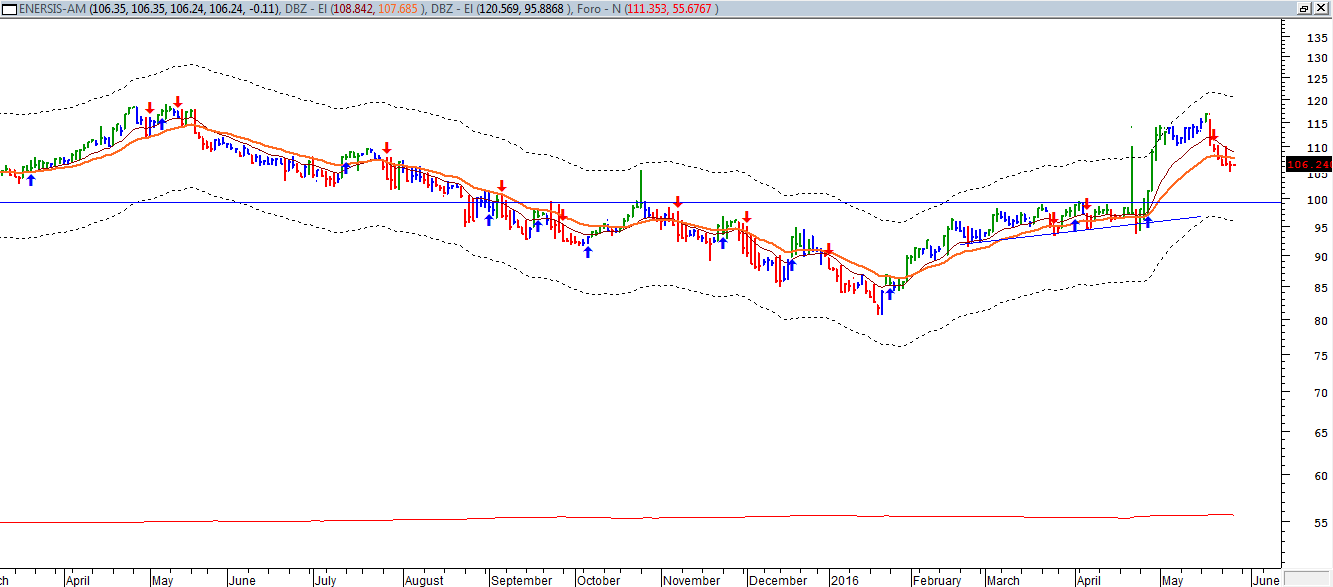Click the October label on the time axis
The image size is (1333, 587).
point(599,580)
